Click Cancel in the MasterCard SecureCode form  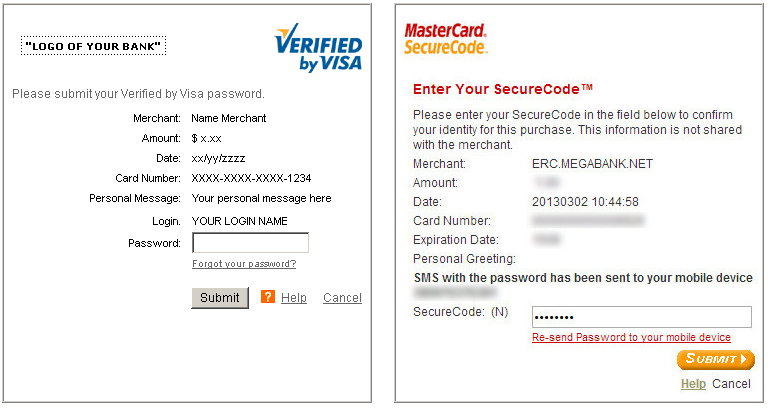pyautogui.click(x=731, y=384)
